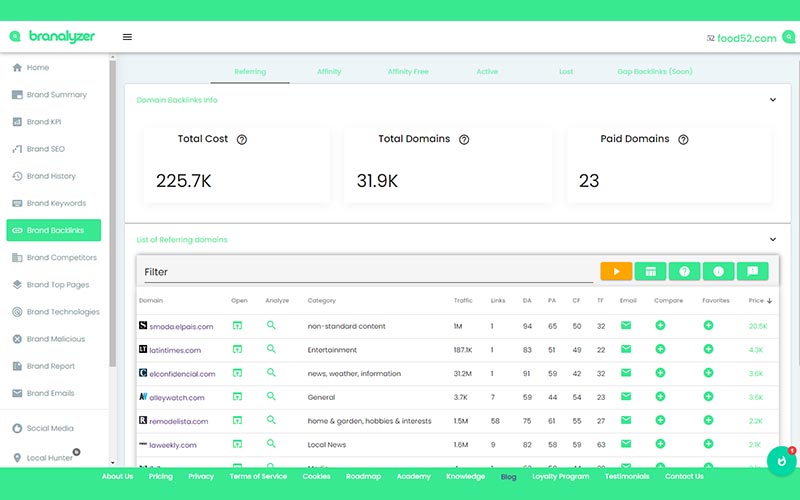Switch to the Active tab
Screen dimensions: 800x500
click(487, 71)
